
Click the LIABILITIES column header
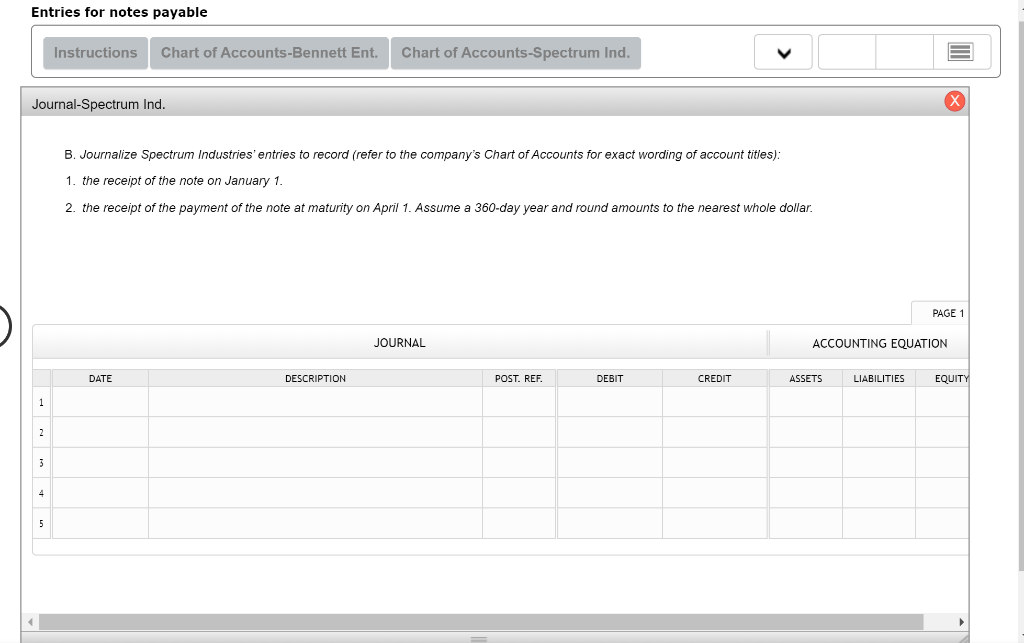tap(879, 379)
